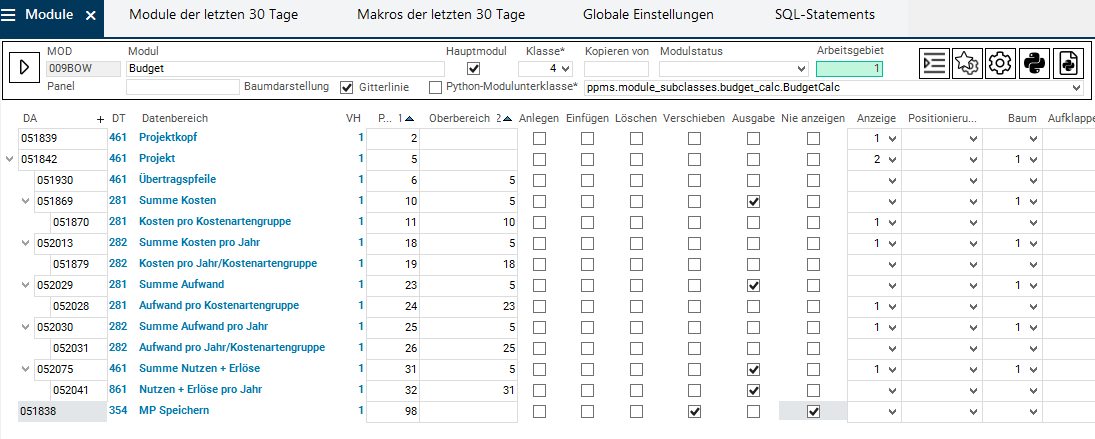Toggle the Hauptmodul checkbox
Image resolution: width=1095 pixels, height=439 pixels.
(x=474, y=68)
